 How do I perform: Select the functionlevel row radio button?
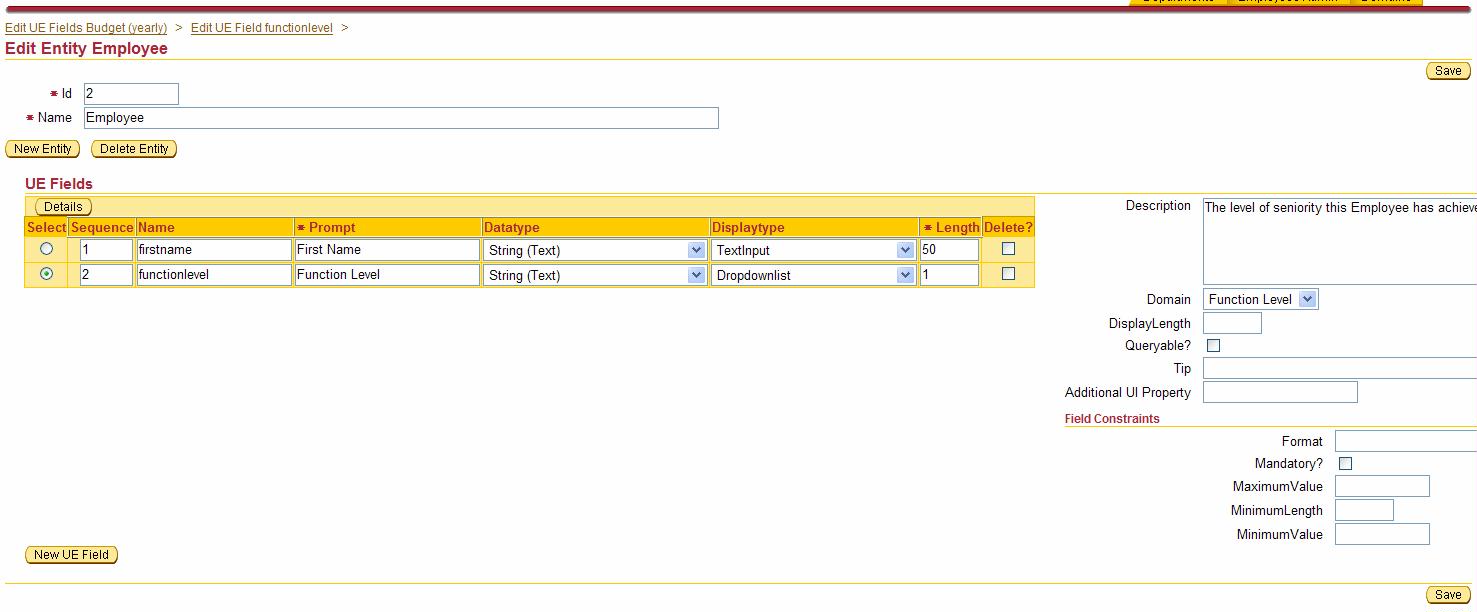click(46, 274)
